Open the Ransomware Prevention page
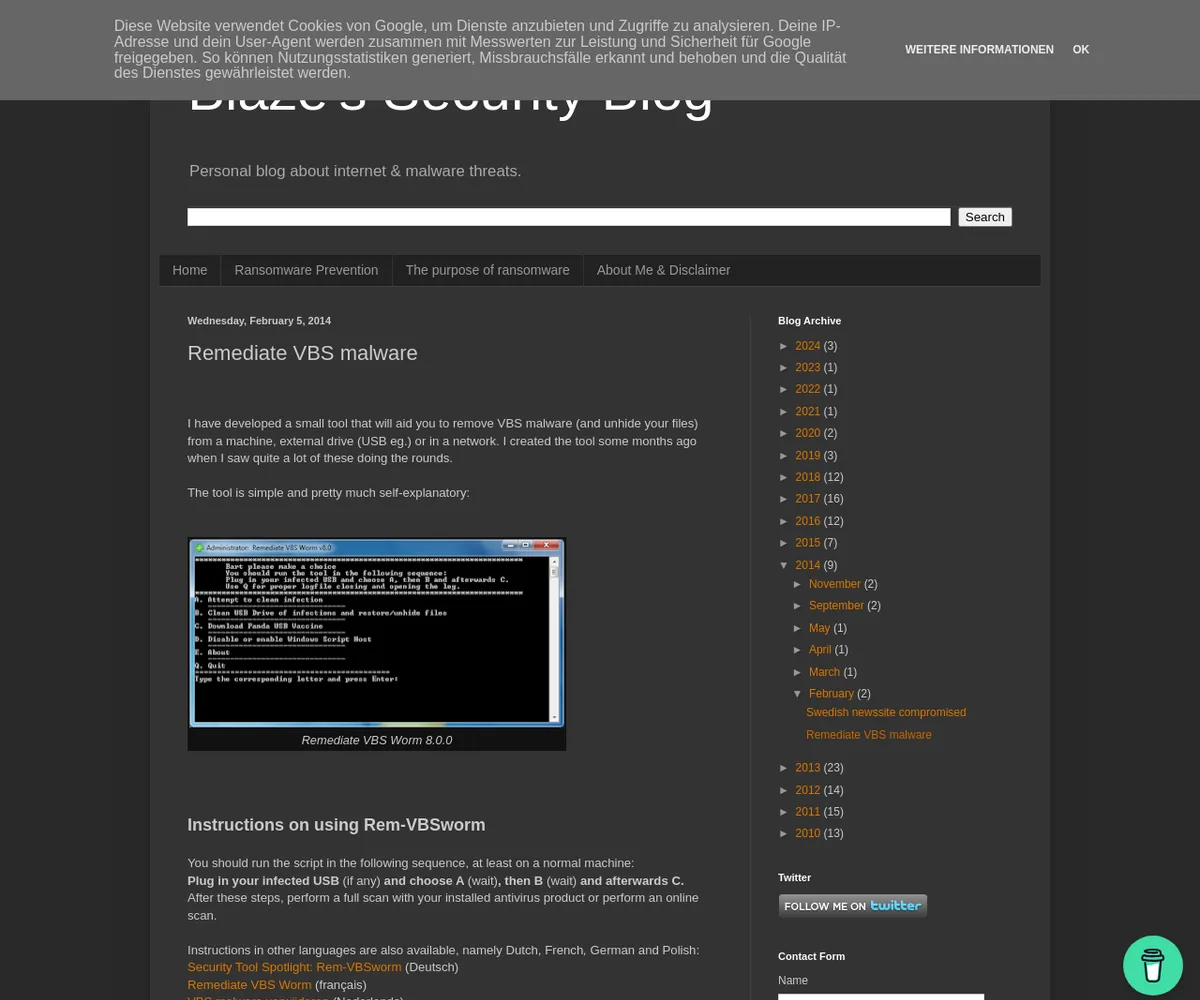The image size is (1200, 1000). click(x=305, y=269)
